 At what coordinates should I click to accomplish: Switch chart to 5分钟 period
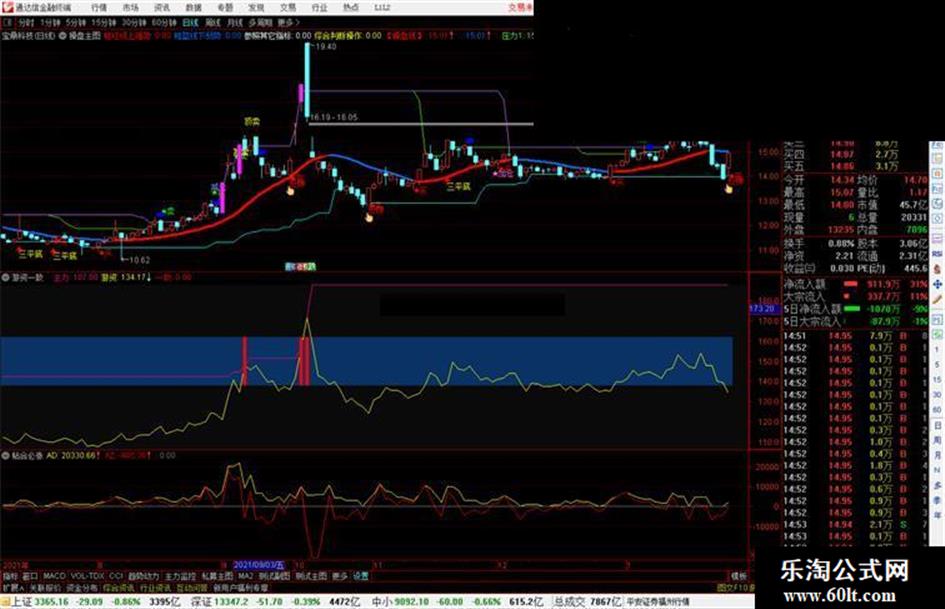(x=76, y=23)
